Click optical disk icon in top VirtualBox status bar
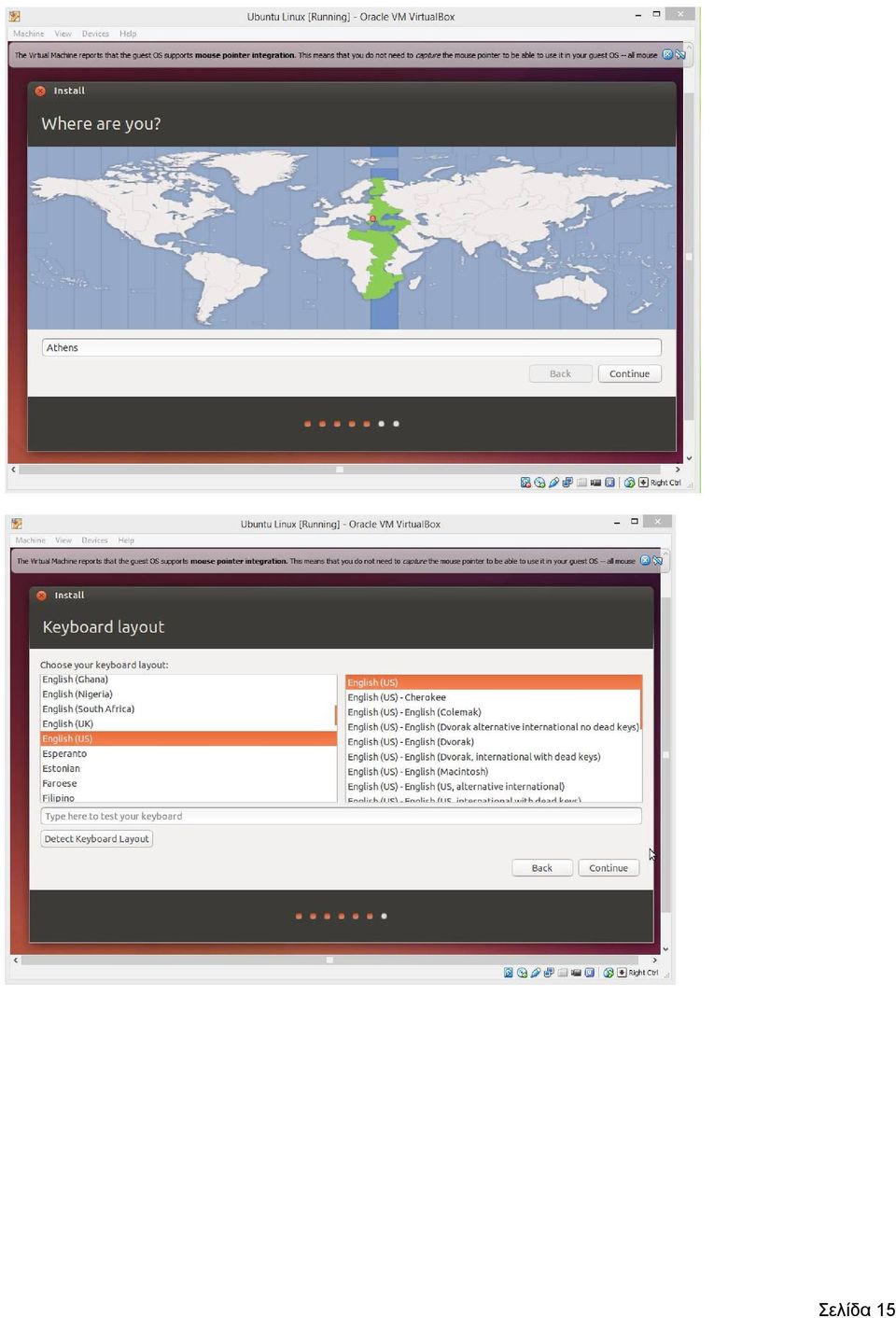 coord(539,483)
